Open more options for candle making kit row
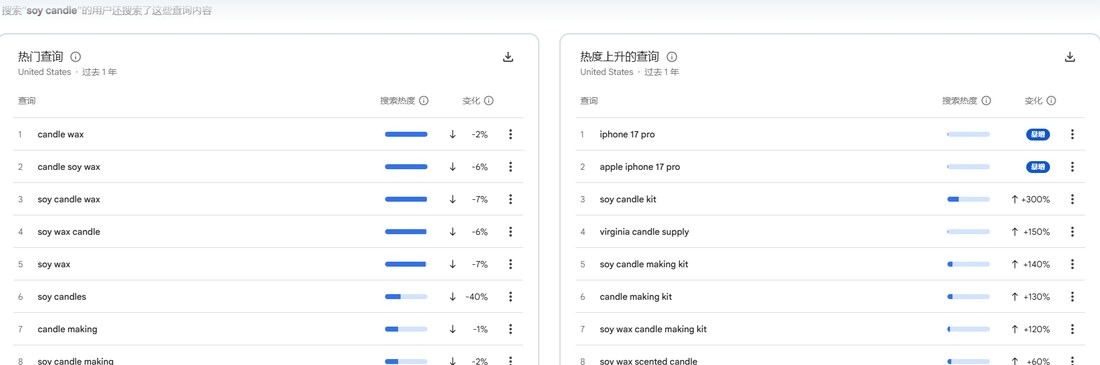 pyautogui.click(x=1072, y=297)
